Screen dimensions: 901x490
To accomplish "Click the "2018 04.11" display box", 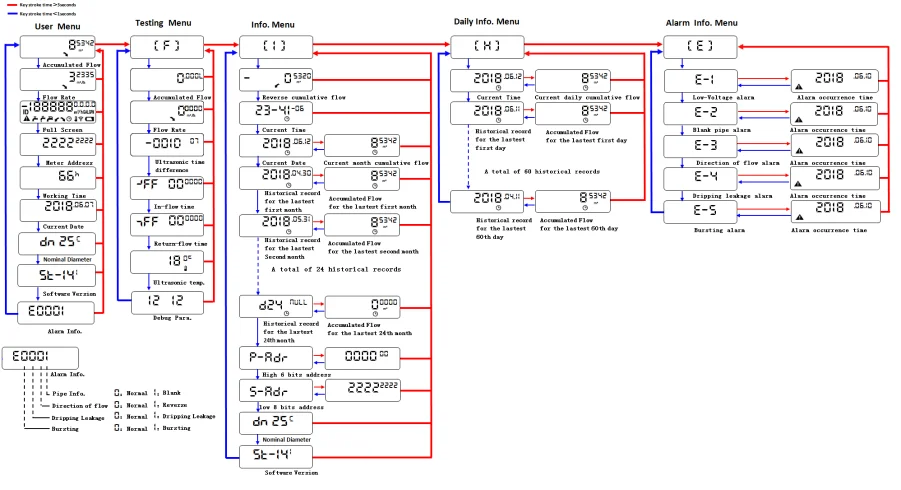I will click(487, 202).
